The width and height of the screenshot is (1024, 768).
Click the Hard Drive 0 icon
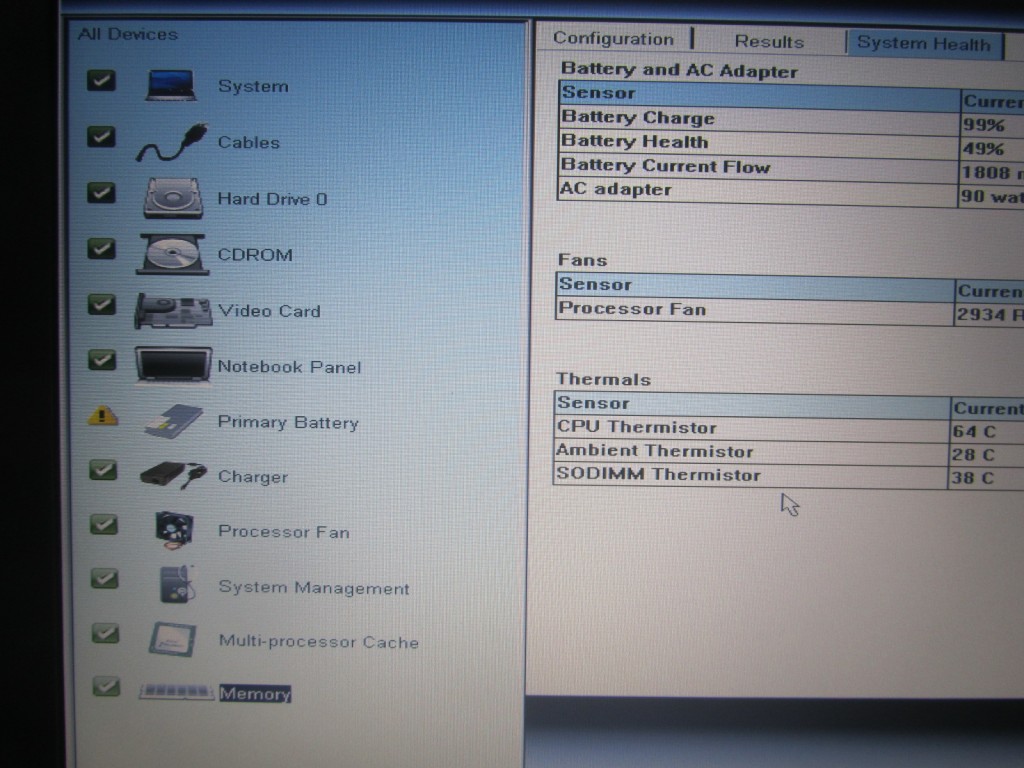pyautogui.click(x=173, y=198)
